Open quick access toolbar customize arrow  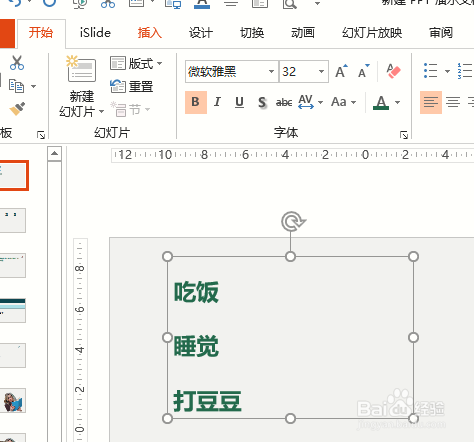pyautogui.click(x=317, y=4)
